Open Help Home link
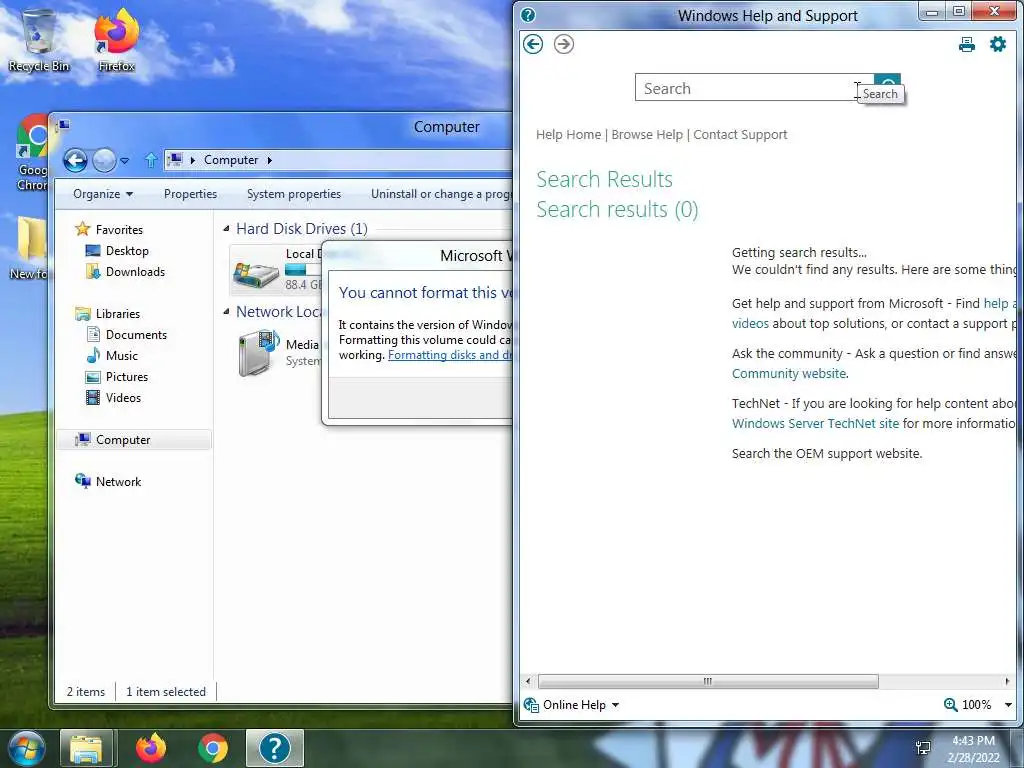The width and height of the screenshot is (1024, 768). tap(568, 135)
